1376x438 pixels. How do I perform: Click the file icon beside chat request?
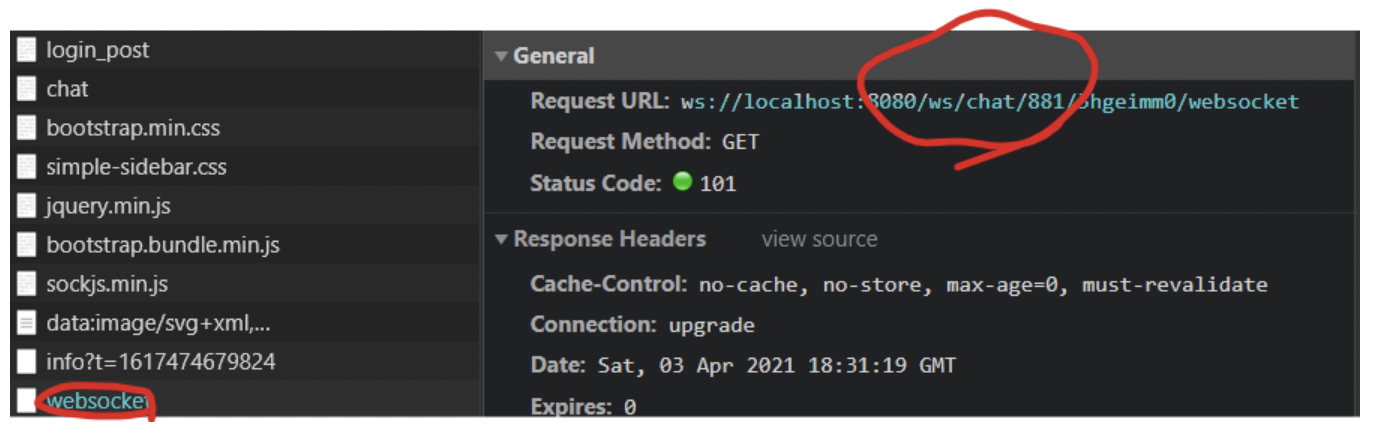[27, 89]
